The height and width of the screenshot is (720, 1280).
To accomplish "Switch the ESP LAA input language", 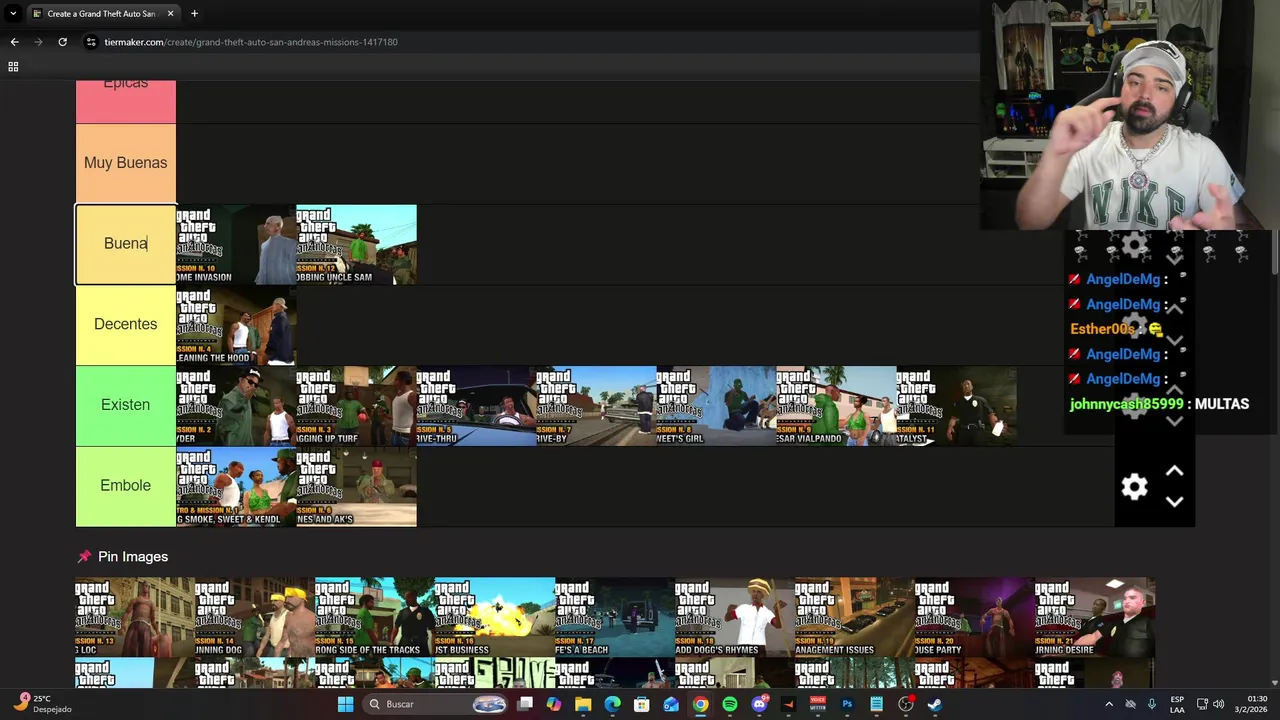I will click(x=1177, y=704).
